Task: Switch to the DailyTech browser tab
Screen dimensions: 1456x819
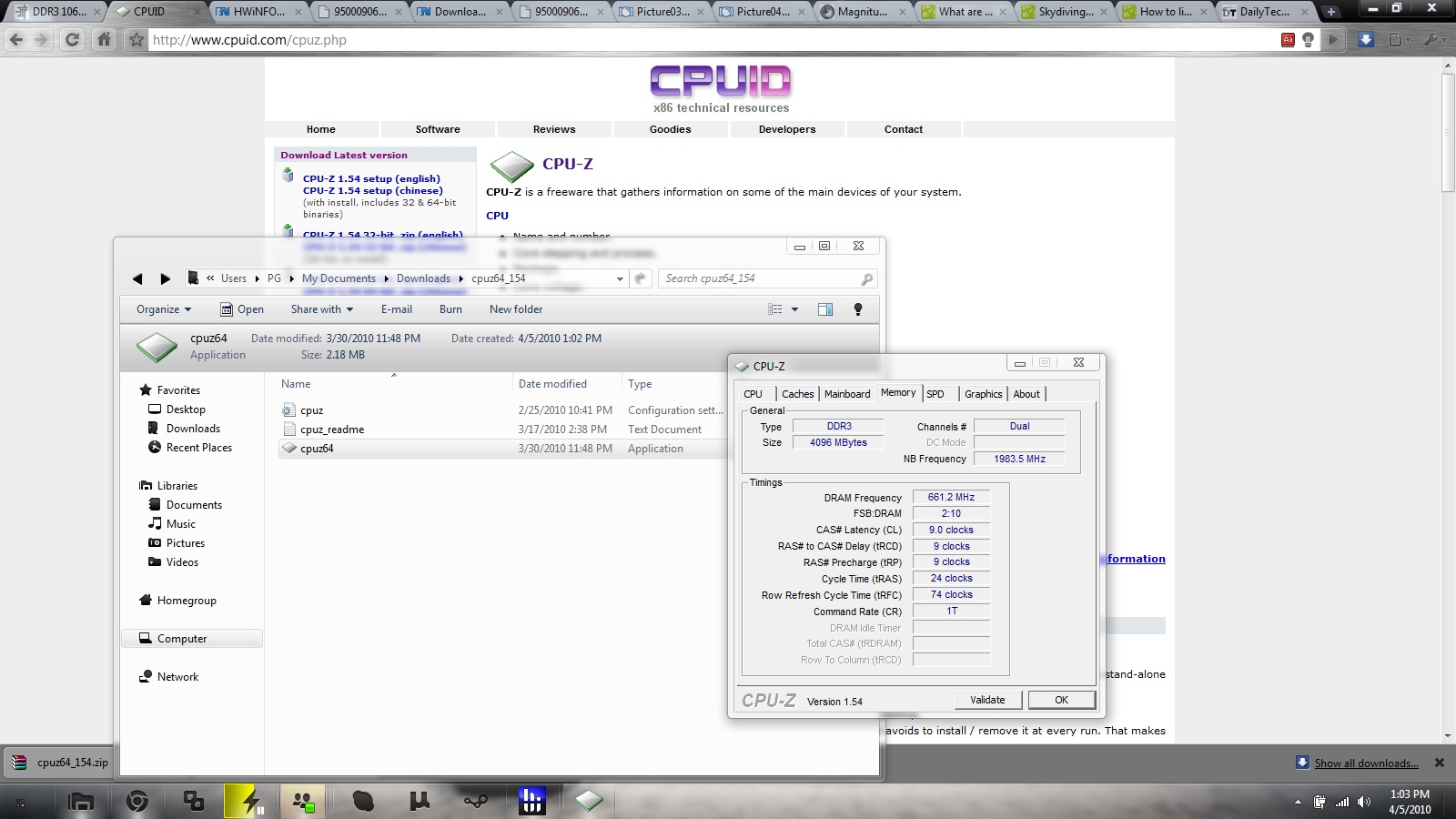Action: tap(1265, 12)
